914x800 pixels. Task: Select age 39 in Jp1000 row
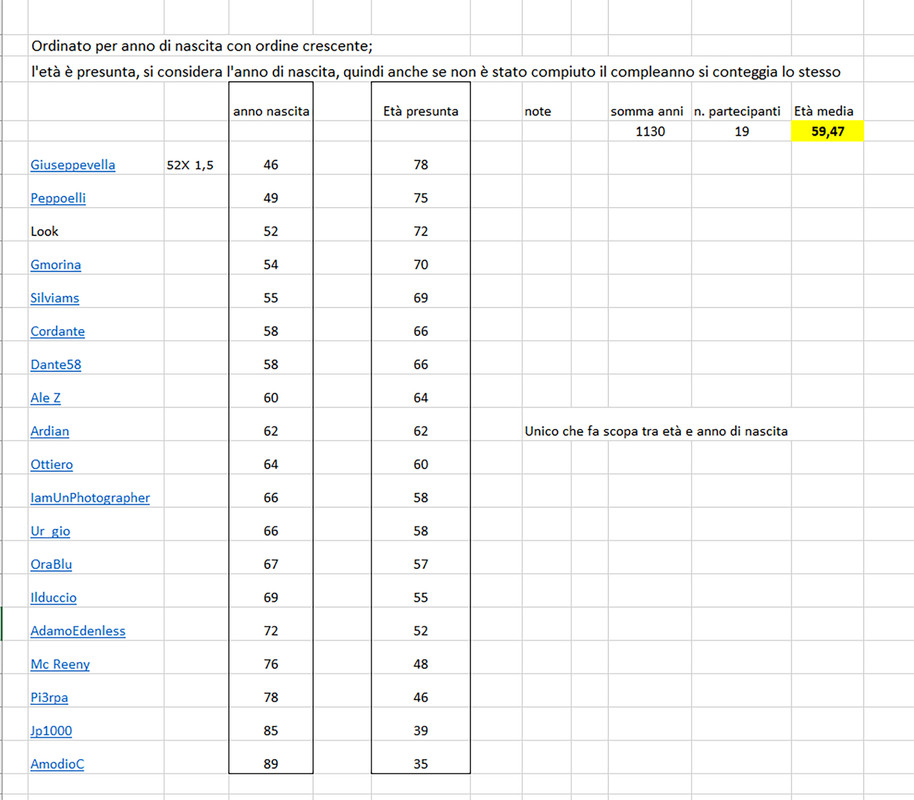pyautogui.click(x=421, y=731)
